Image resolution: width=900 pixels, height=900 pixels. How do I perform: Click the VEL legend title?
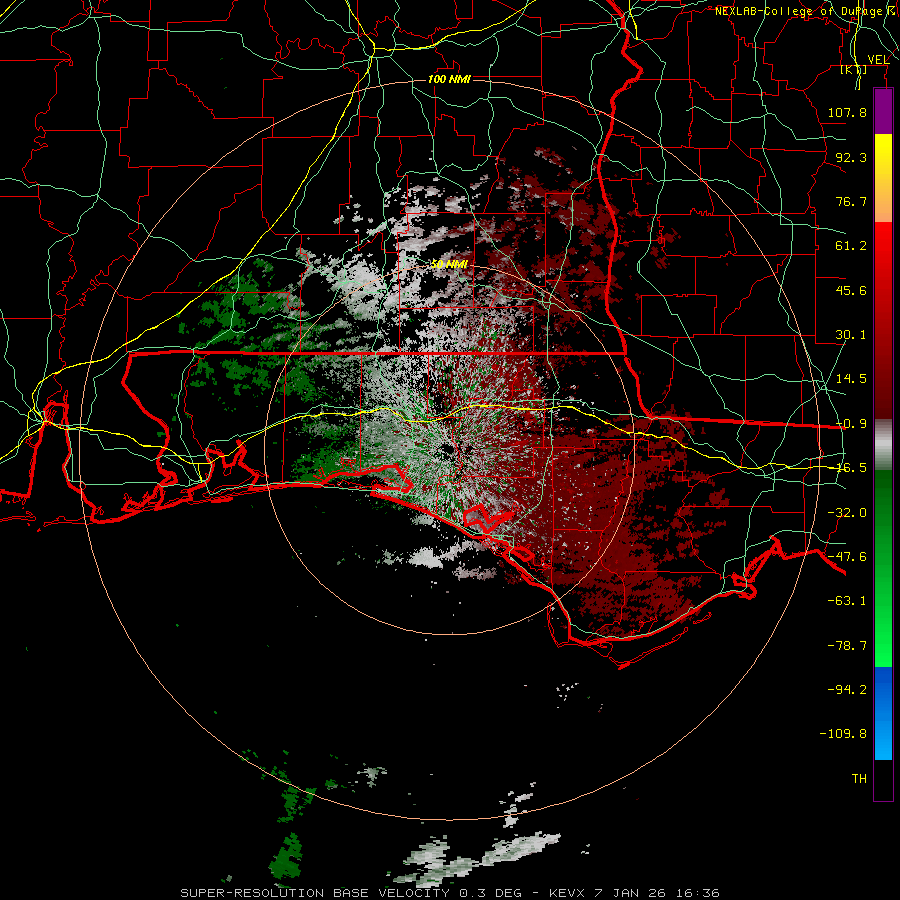click(878, 60)
